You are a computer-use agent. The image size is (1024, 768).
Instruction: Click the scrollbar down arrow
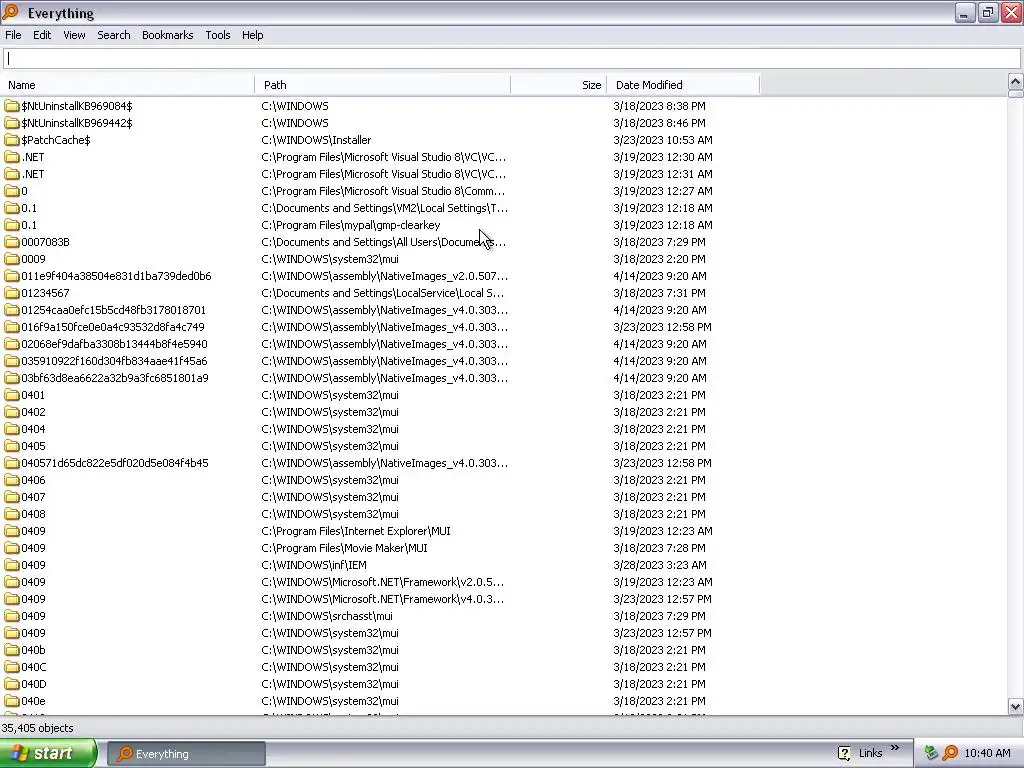click(1015, 706)
